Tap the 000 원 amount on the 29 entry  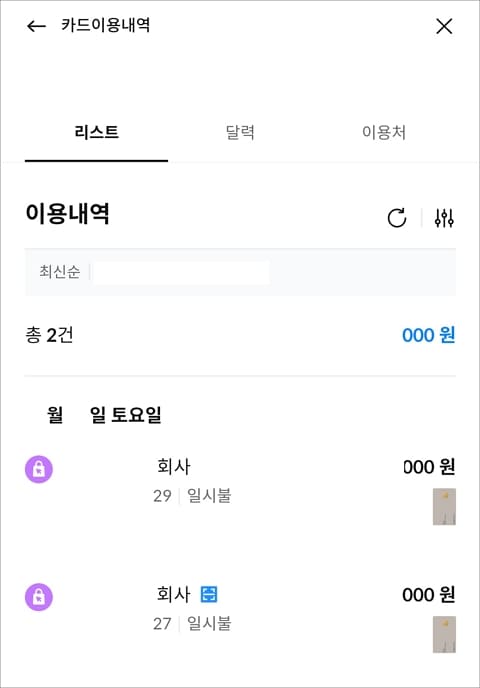point(429,467)
